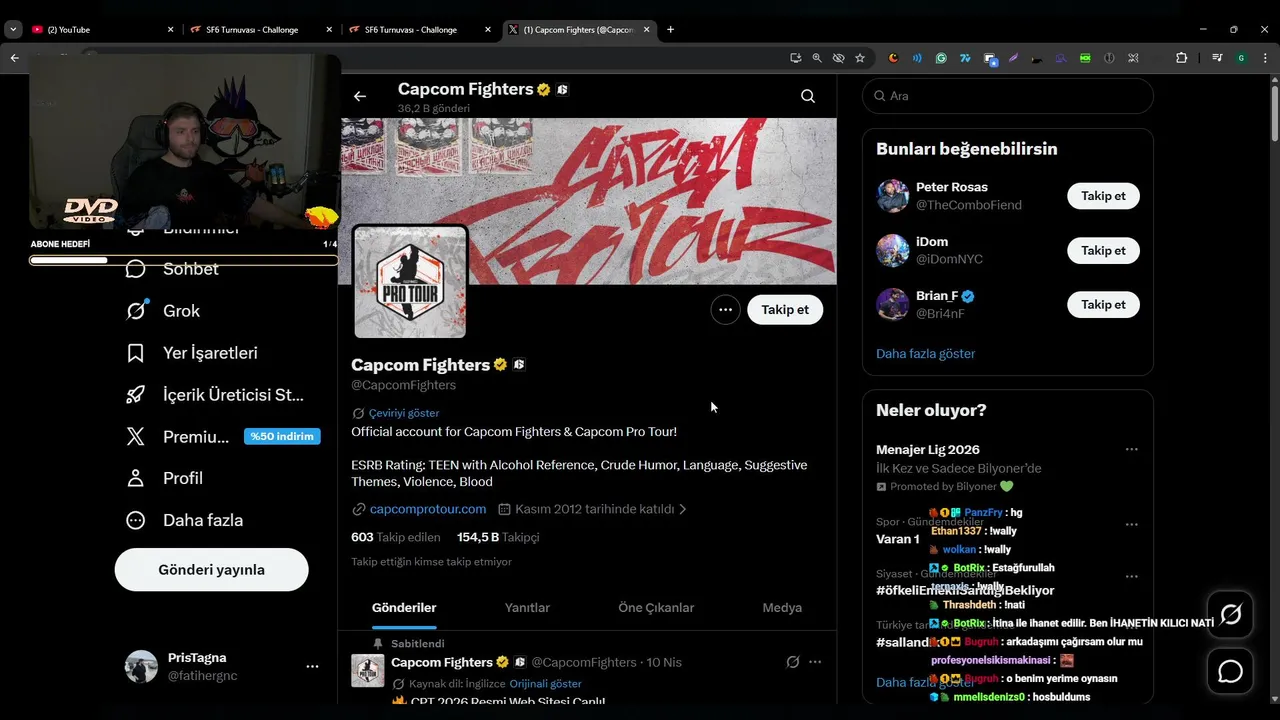Click the search magnifier in profile header
This screenshot has width=1280, height=720.
(808, 96)
